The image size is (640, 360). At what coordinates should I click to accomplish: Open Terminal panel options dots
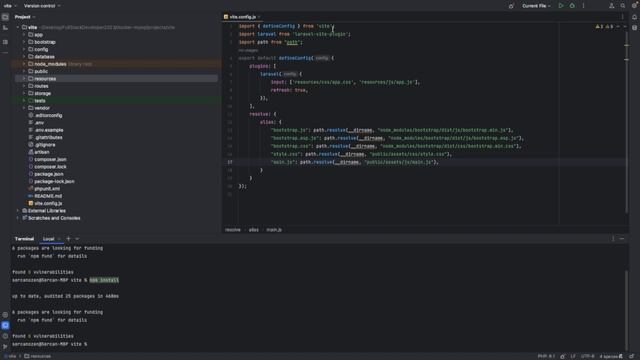tap(613, 239)
